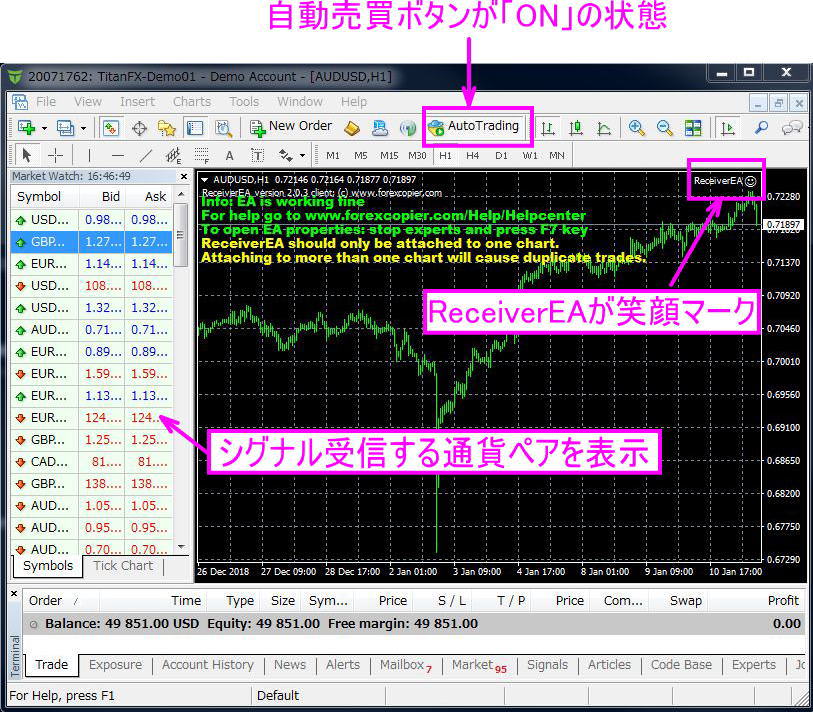
Task: Switch chart timeframe to M15
Action: pyautogui.click(x=389, y=155)
